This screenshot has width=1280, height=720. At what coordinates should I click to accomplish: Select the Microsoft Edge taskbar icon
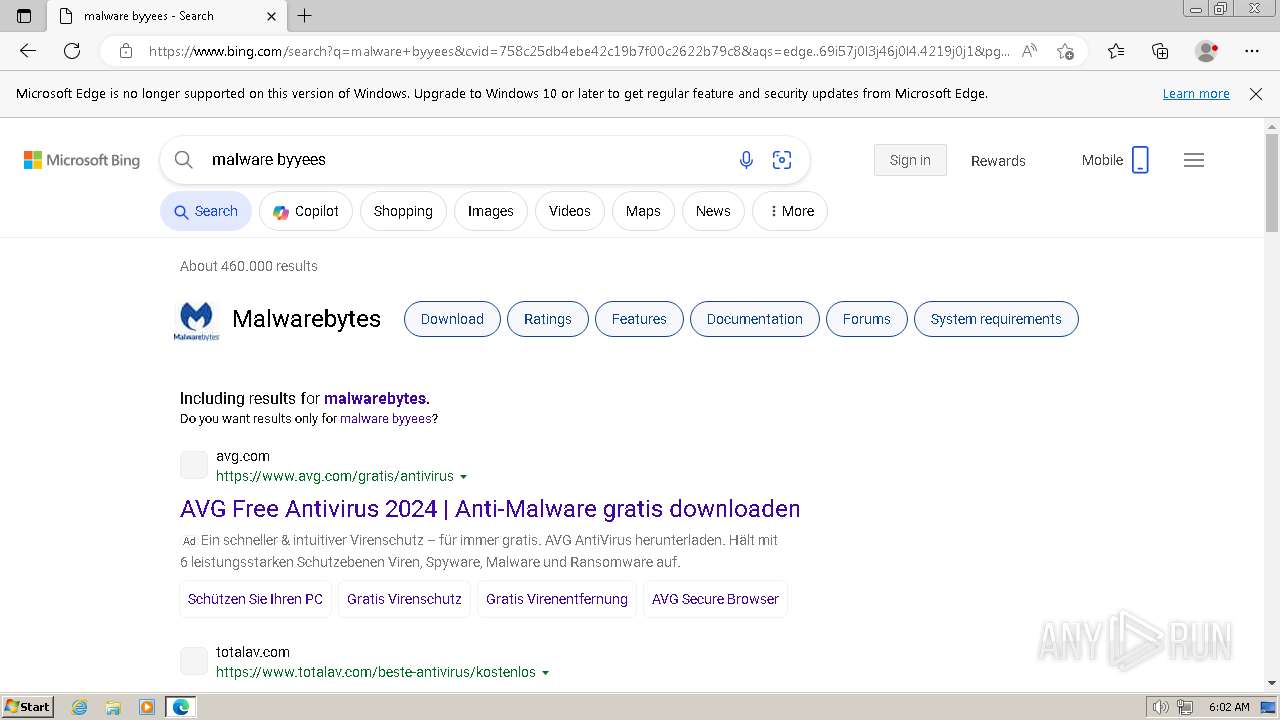coord(180,707)
